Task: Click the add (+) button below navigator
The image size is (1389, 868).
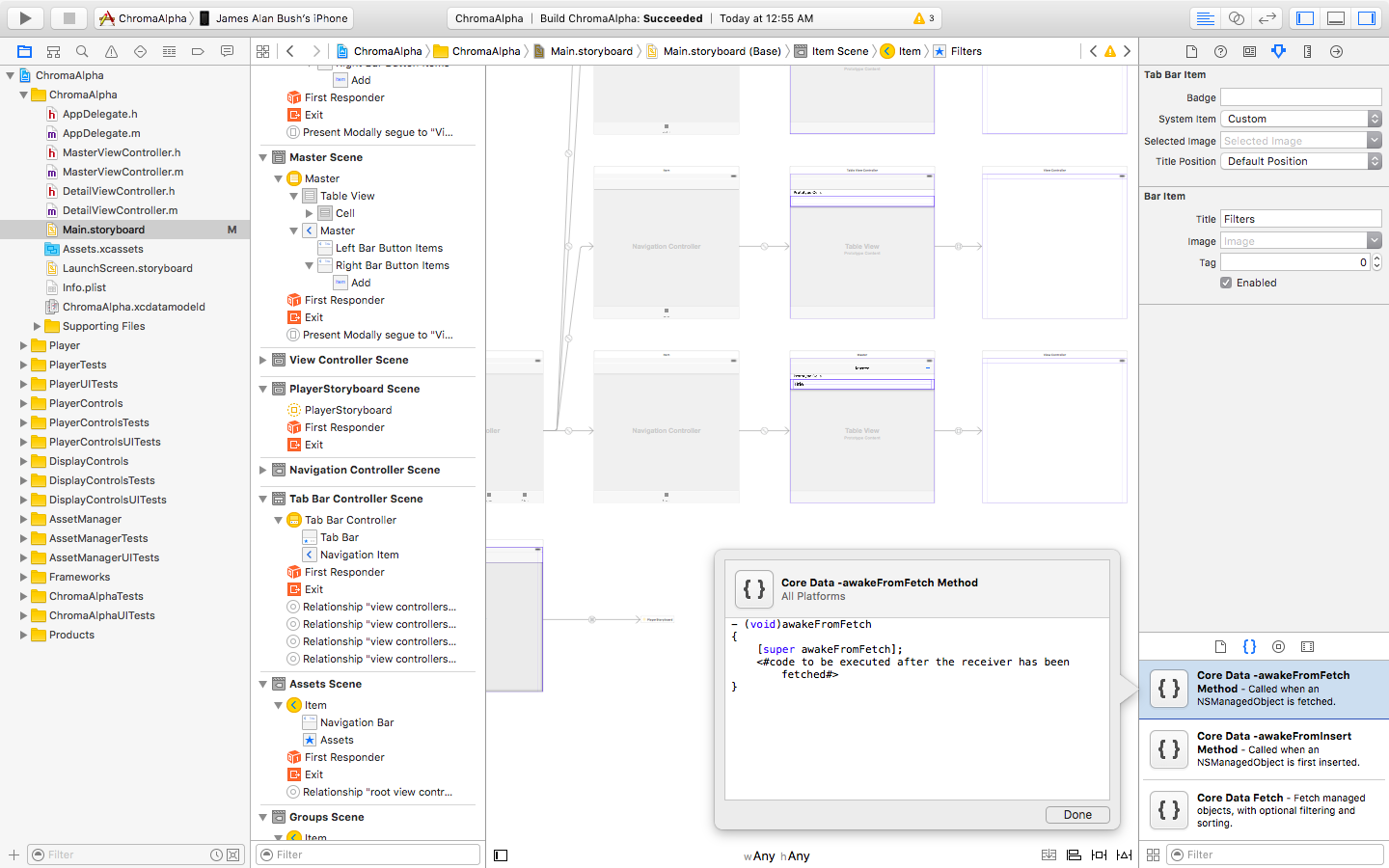Action: [14, 854]
